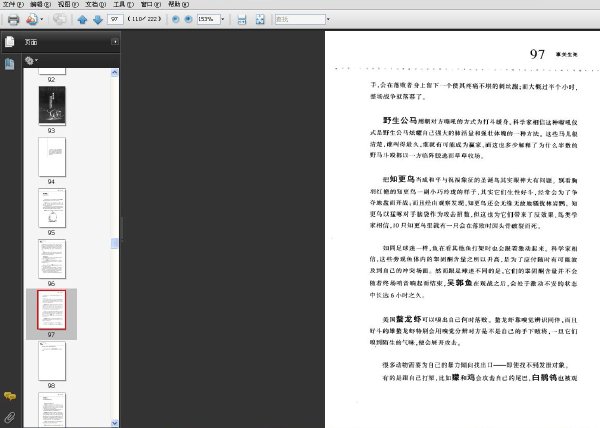600x428 pixels.
Task: Open the 工具 (Tools) menu
Action: tap(123, 4)
